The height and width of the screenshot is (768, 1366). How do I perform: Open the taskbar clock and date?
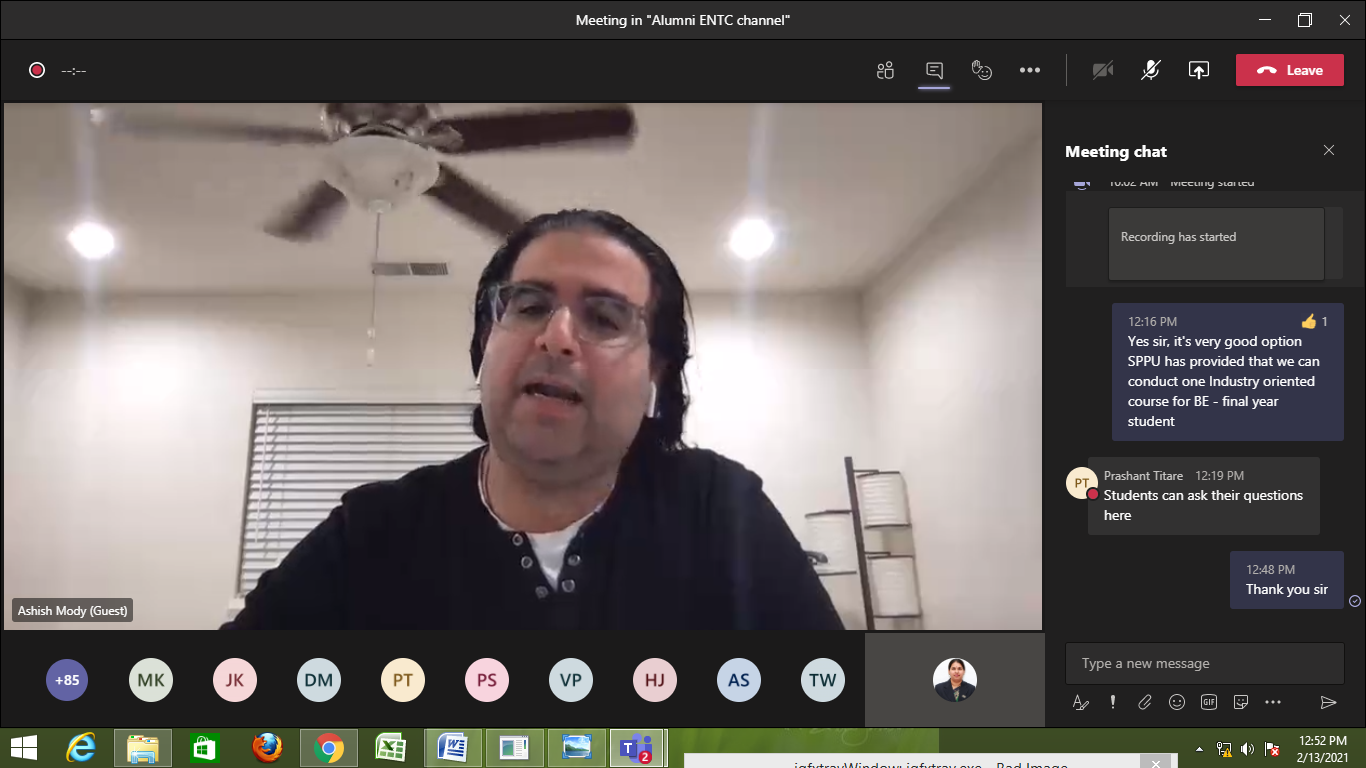click(x=1323, y=748)
